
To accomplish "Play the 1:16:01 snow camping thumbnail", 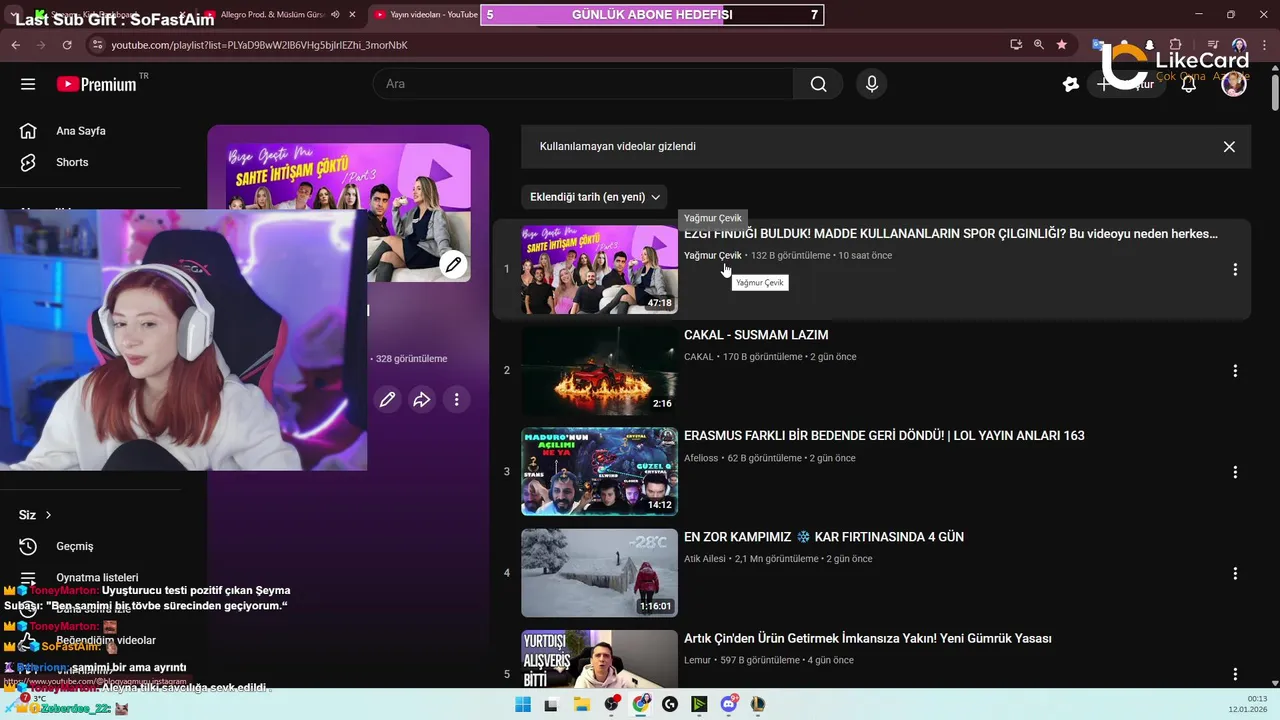I will [599, 573].
